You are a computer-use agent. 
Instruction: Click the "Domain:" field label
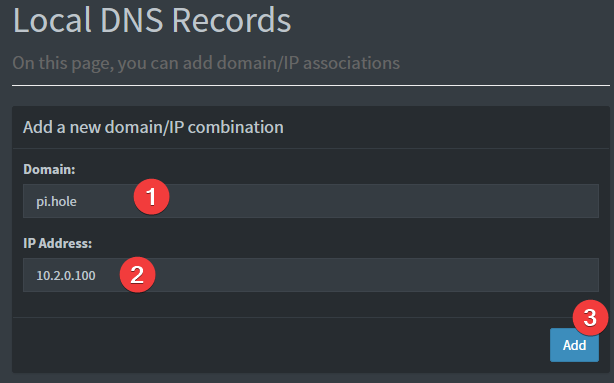[49, 169]
